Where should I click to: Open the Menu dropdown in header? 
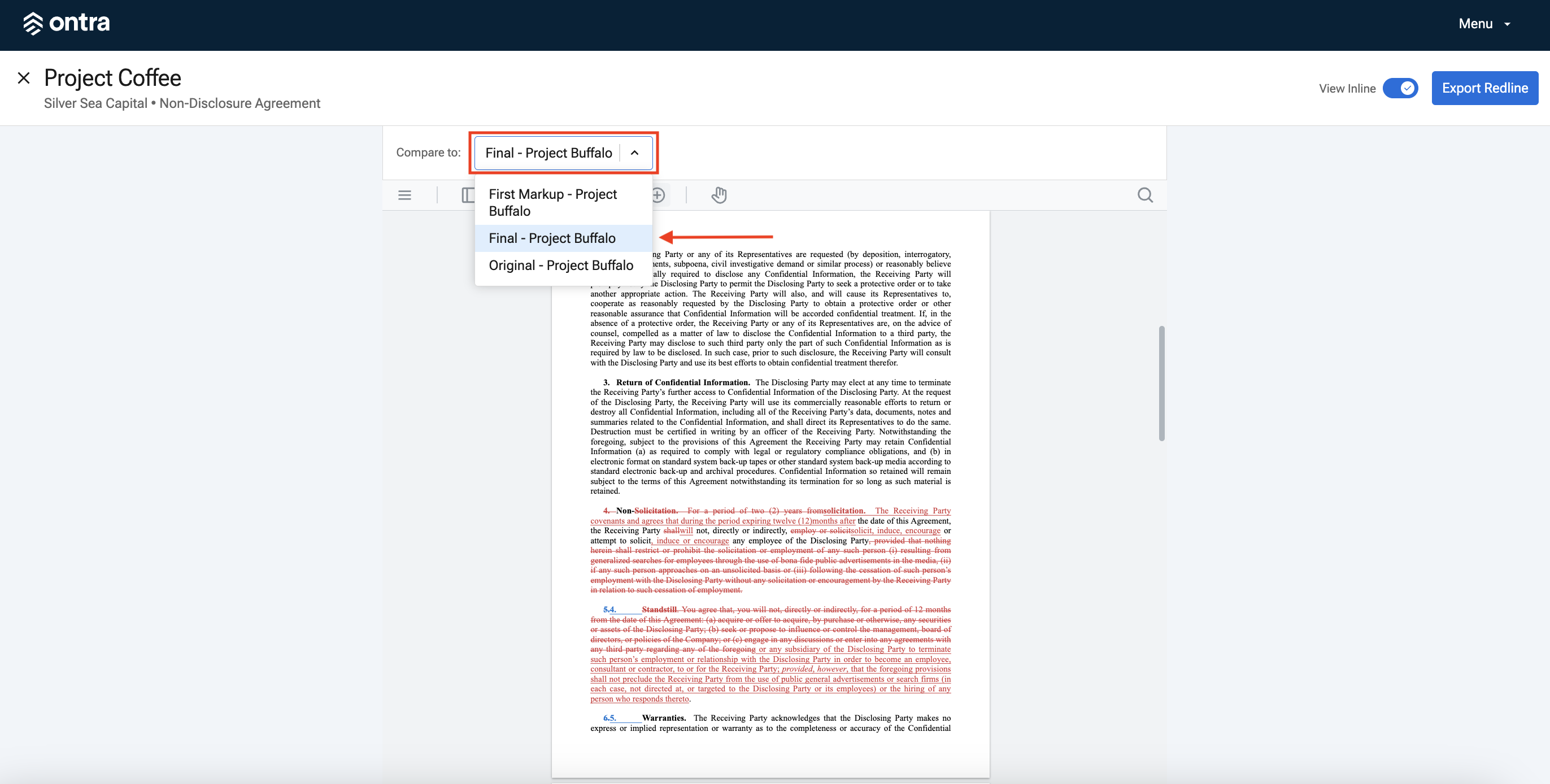pyautogui.click(x=1484, y=24)
